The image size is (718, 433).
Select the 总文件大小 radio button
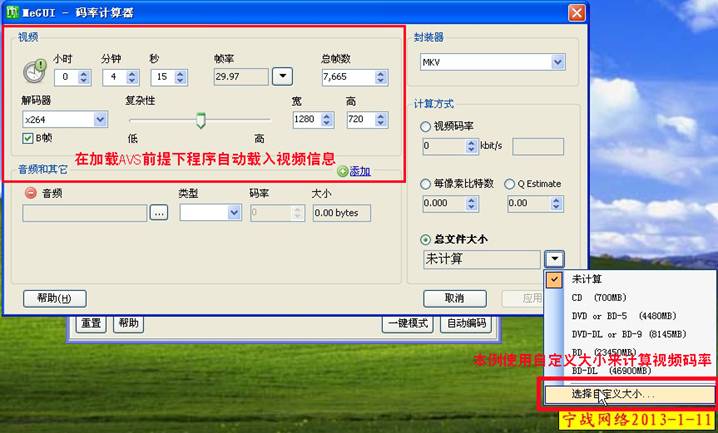(425, 239)
